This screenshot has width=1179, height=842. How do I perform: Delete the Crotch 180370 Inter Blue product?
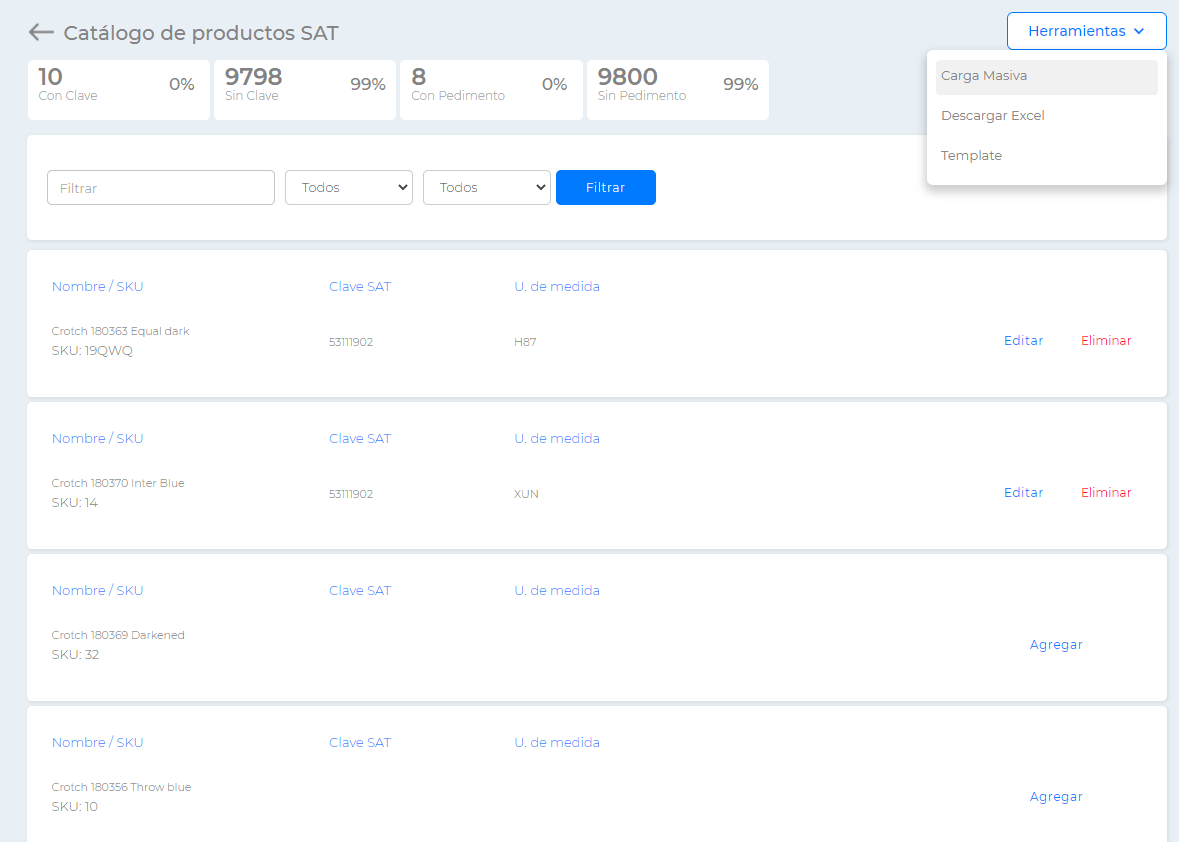coord(1106,492)
